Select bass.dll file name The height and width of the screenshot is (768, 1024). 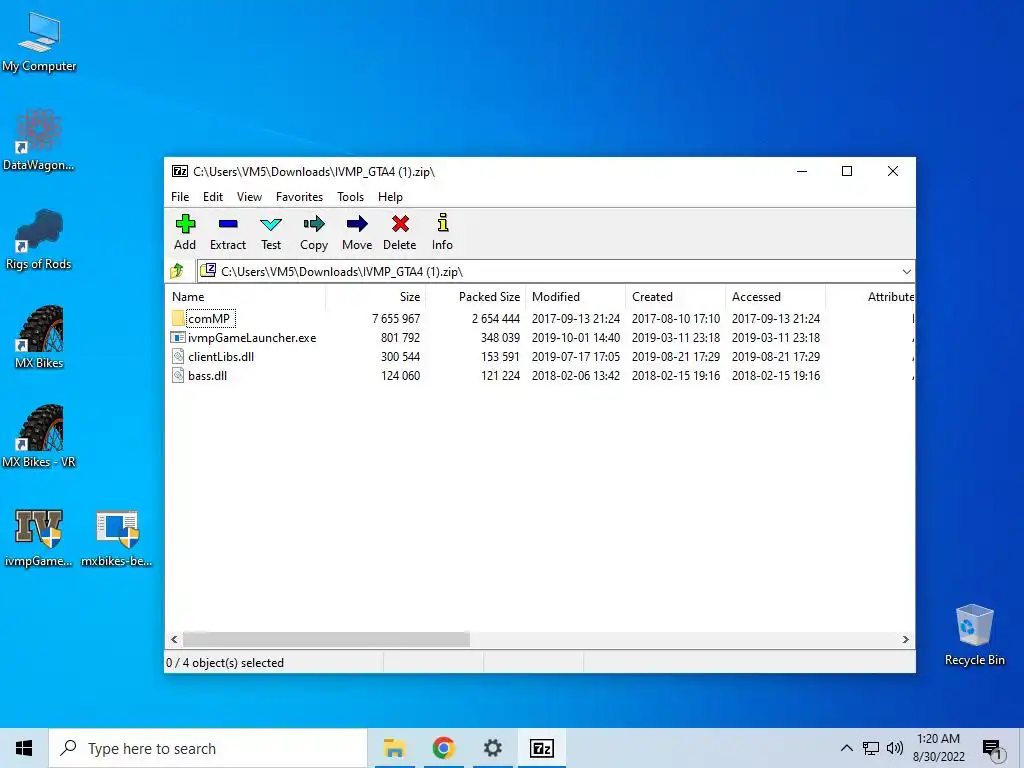tap(207, 376)
